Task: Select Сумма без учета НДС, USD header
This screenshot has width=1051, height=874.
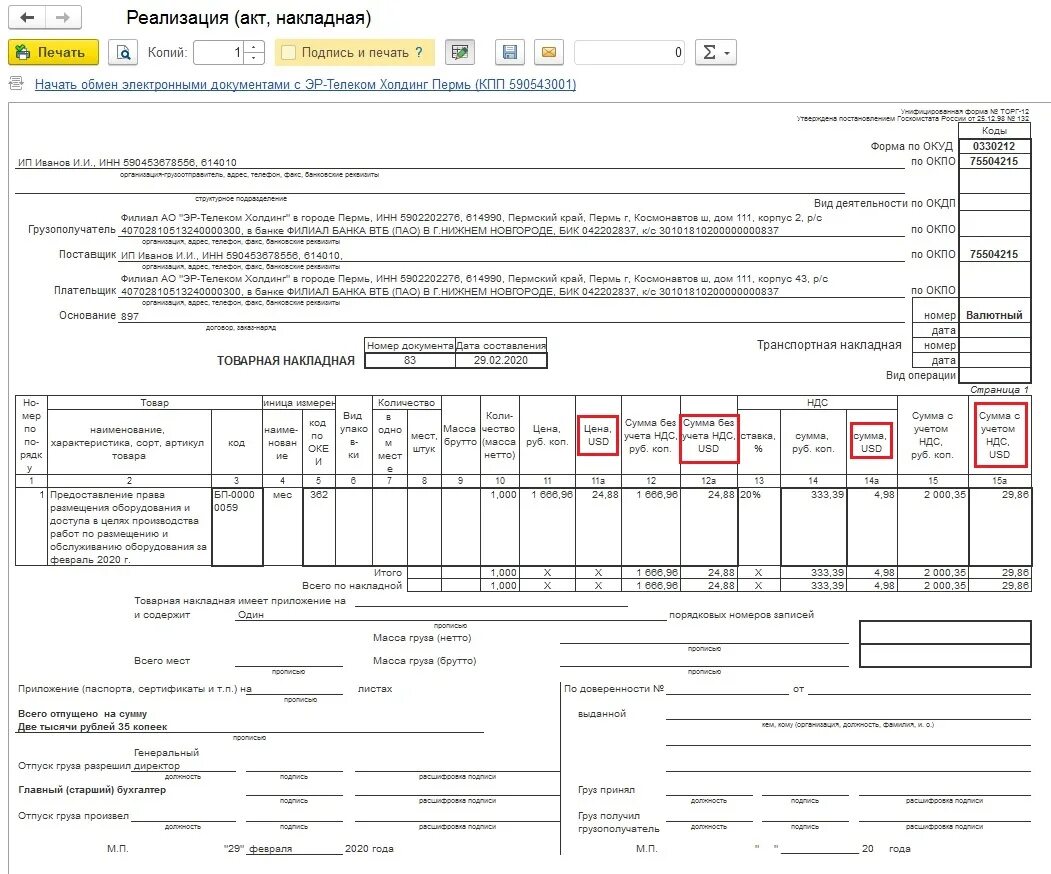Action: (x=708, y=436)
